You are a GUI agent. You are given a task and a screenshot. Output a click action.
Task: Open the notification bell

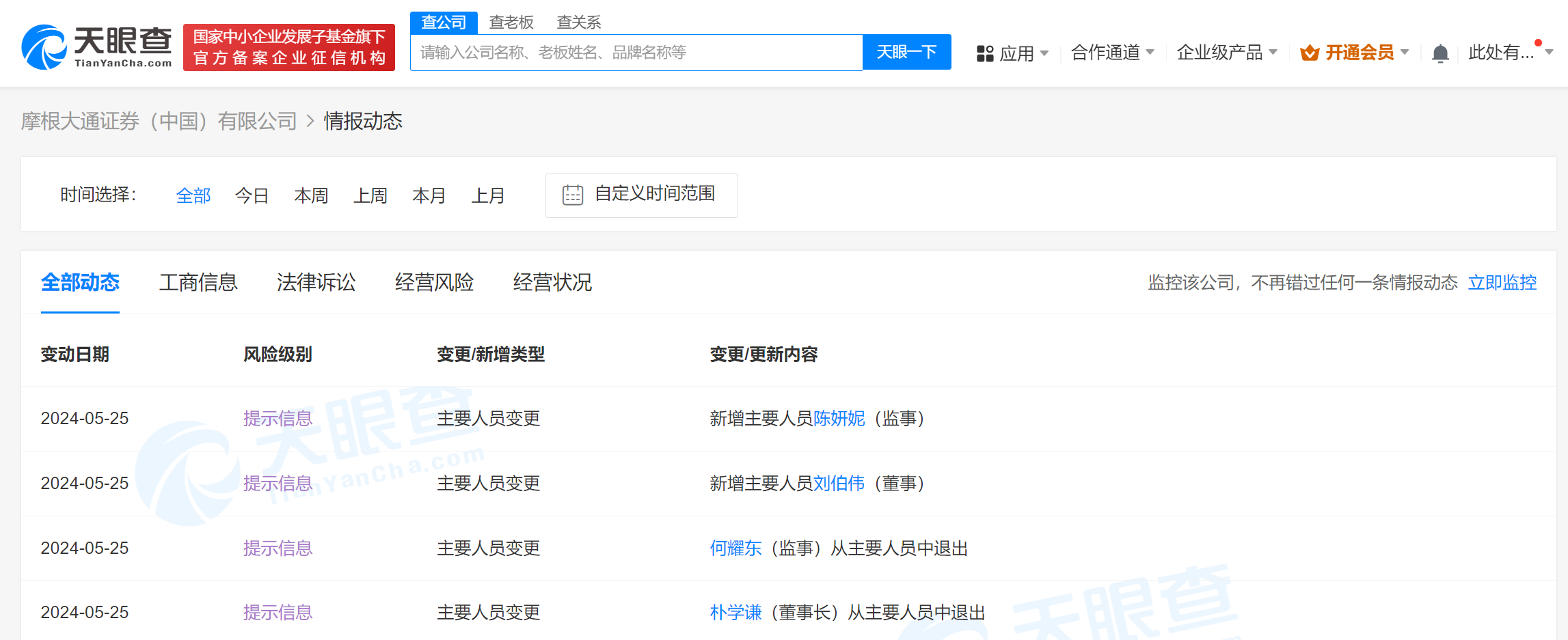click(x=1440, y=53)
